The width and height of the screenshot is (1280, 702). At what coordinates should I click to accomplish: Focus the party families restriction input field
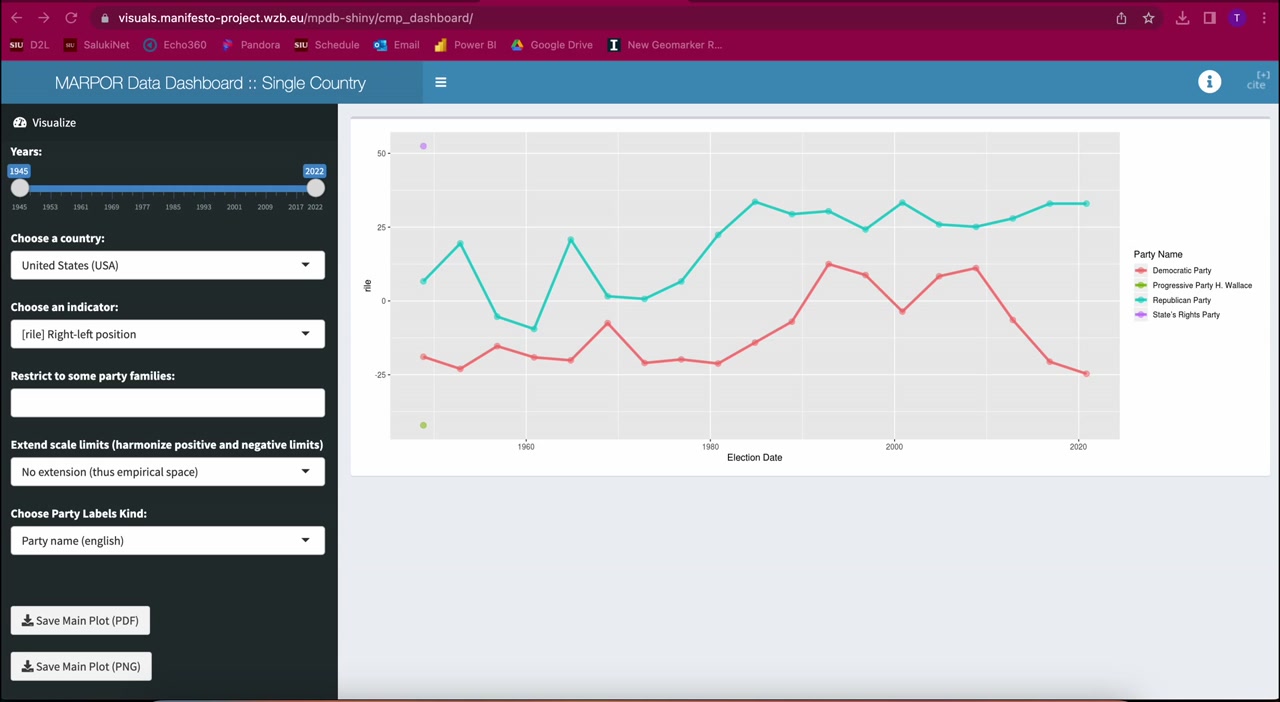click(168, 403)
